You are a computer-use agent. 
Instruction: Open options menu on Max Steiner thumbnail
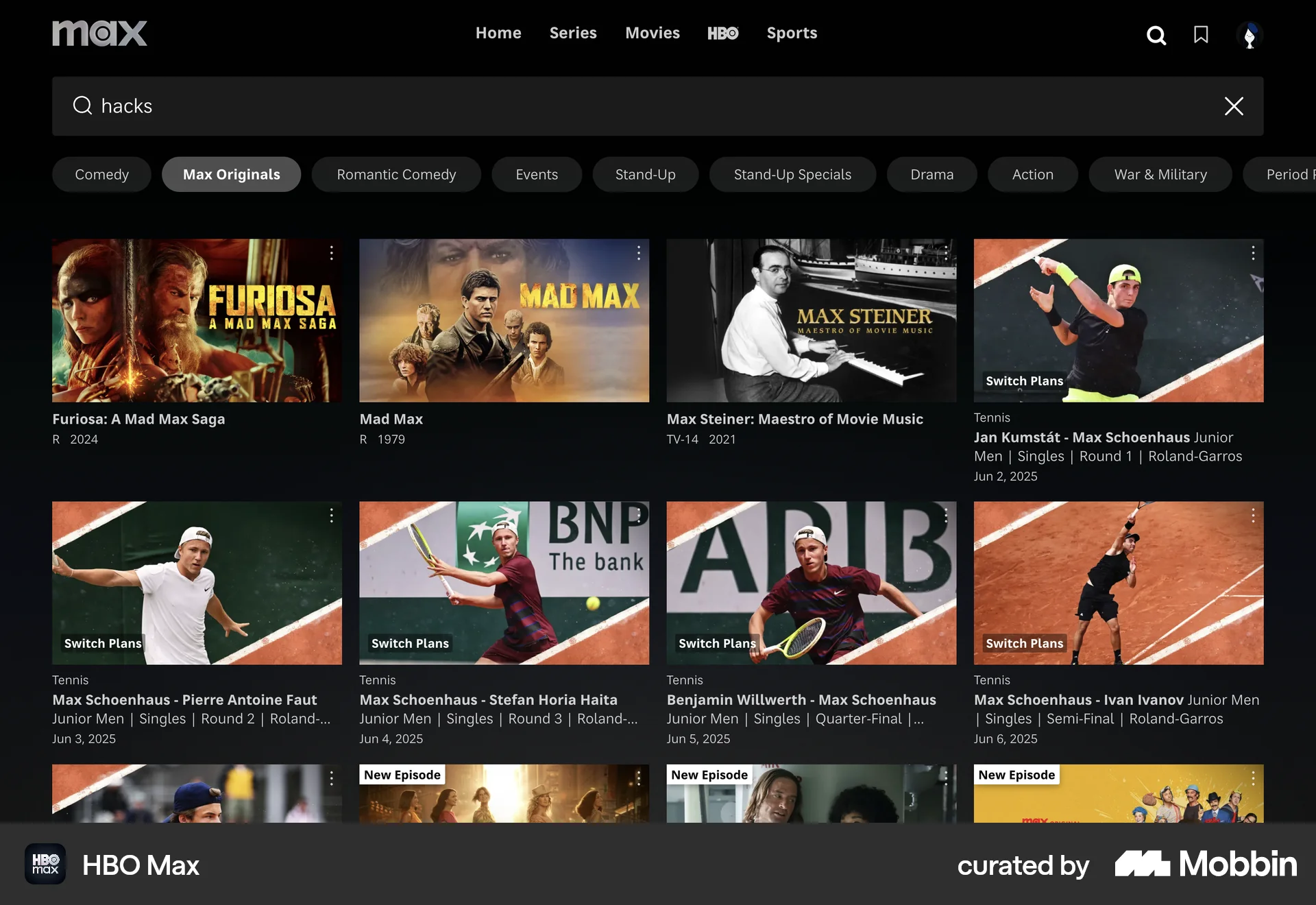point(945,253)
